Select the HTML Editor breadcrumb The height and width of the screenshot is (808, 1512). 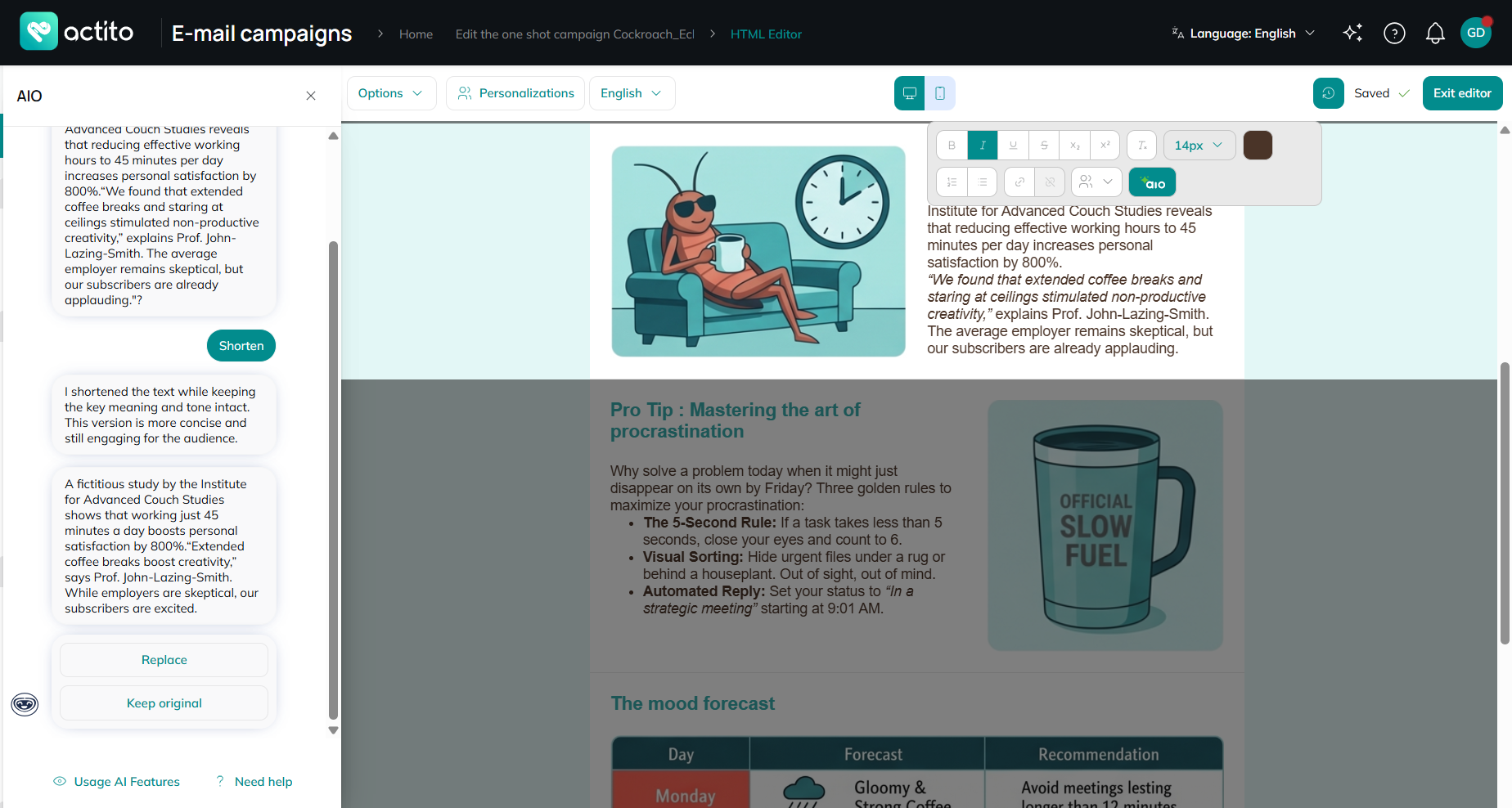pyautogui.click(x=766, y=34)
